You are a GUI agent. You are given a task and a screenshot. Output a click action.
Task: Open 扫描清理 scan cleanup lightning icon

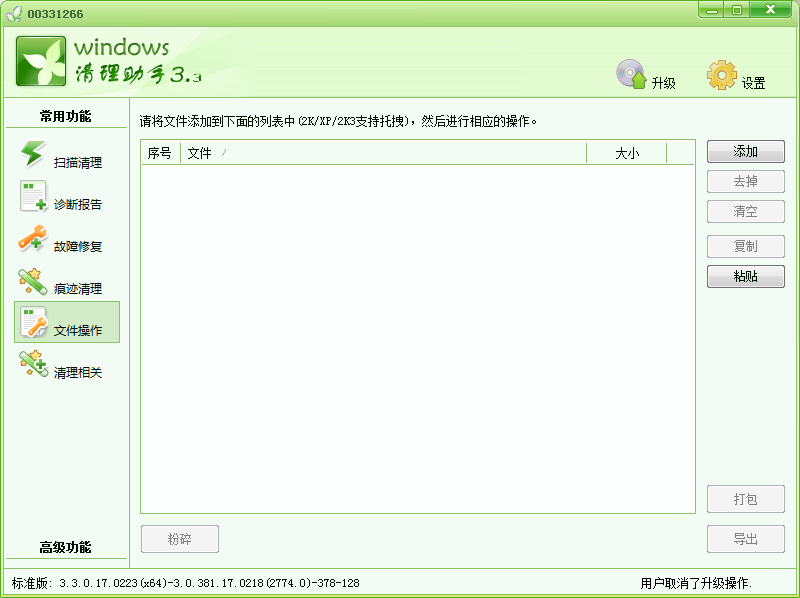click(33, 154)
